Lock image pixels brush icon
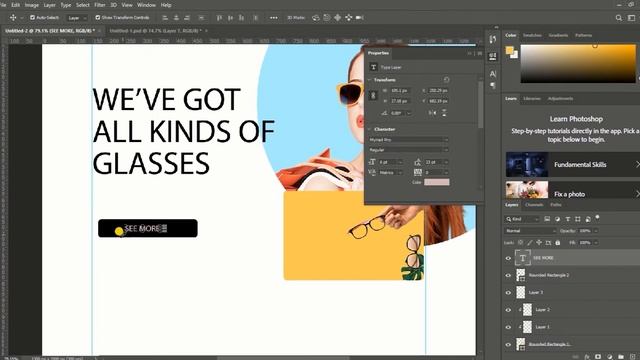640x360 pixels. click(x=530, y=242)
